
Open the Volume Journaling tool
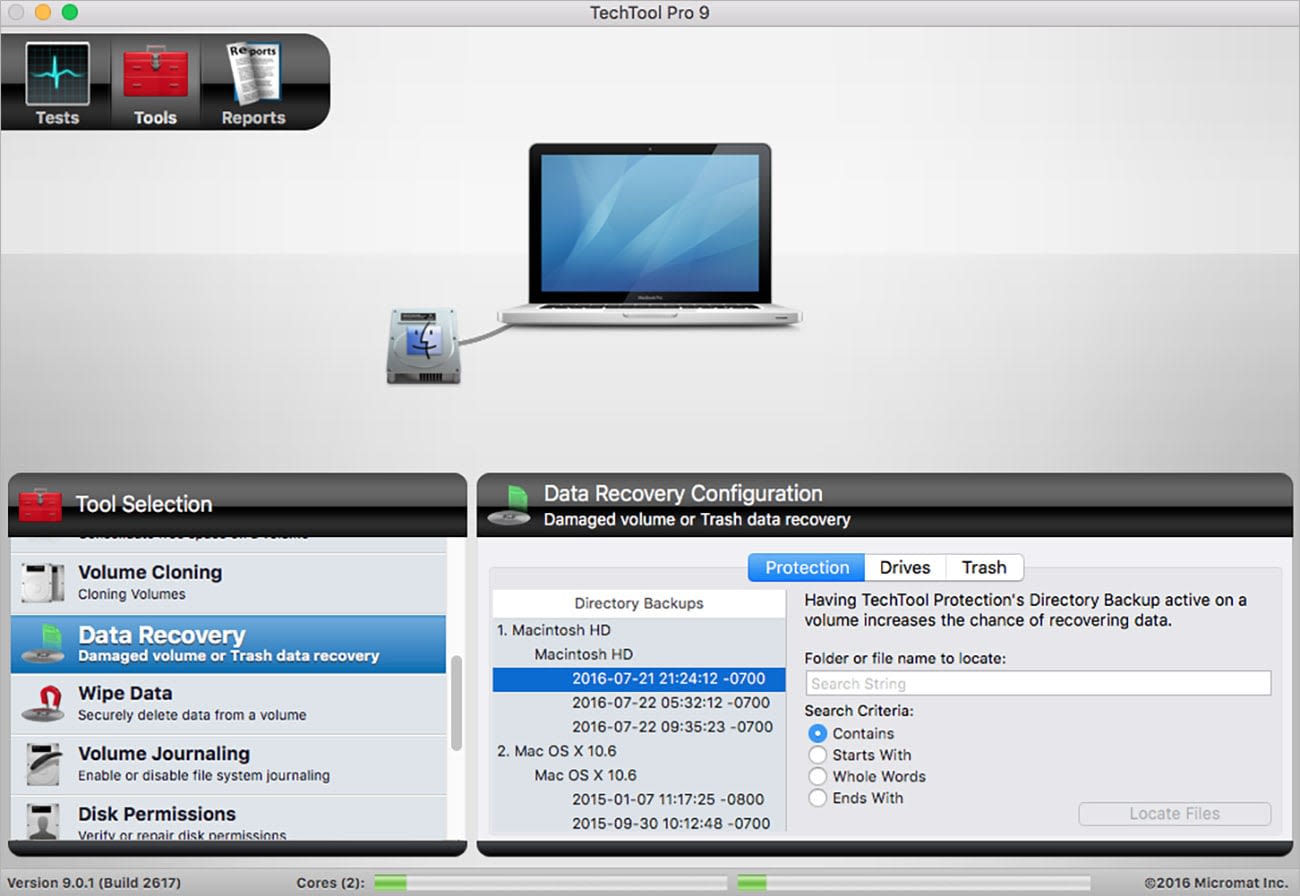tap(228, 764)
